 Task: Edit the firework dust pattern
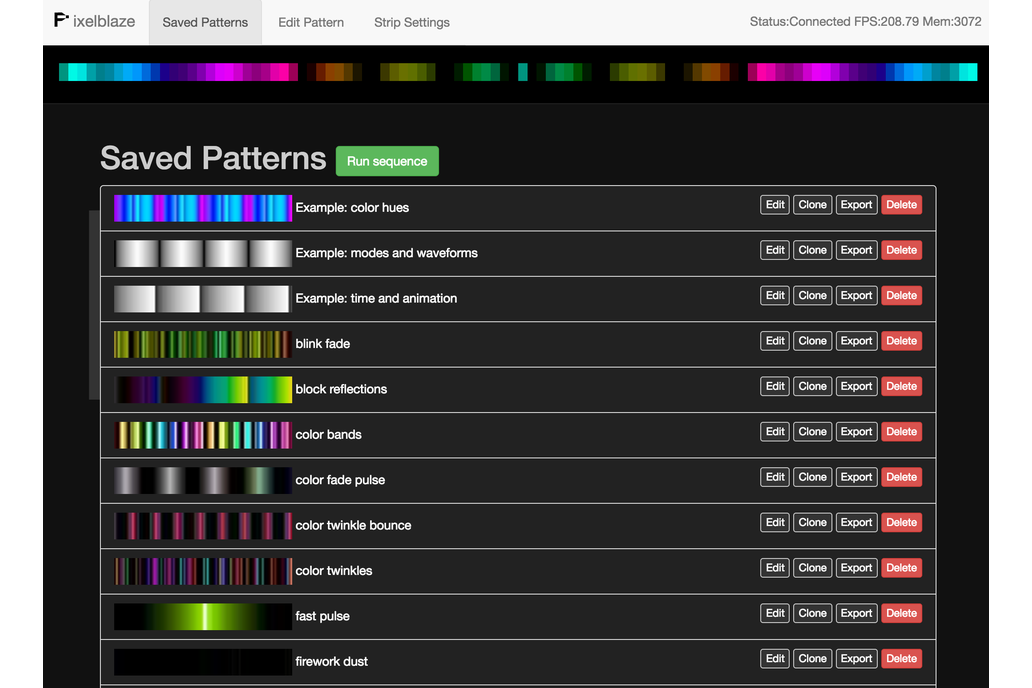coord(775,659)
